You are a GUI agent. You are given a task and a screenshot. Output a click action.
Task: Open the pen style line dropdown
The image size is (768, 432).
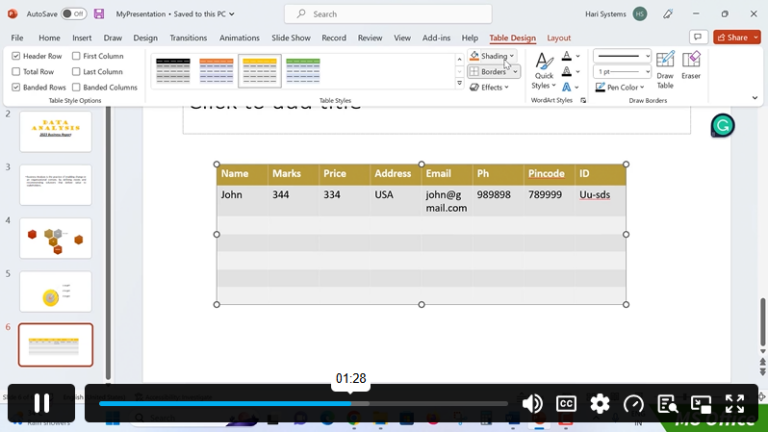pyautogui.click(x=622, y=56)
